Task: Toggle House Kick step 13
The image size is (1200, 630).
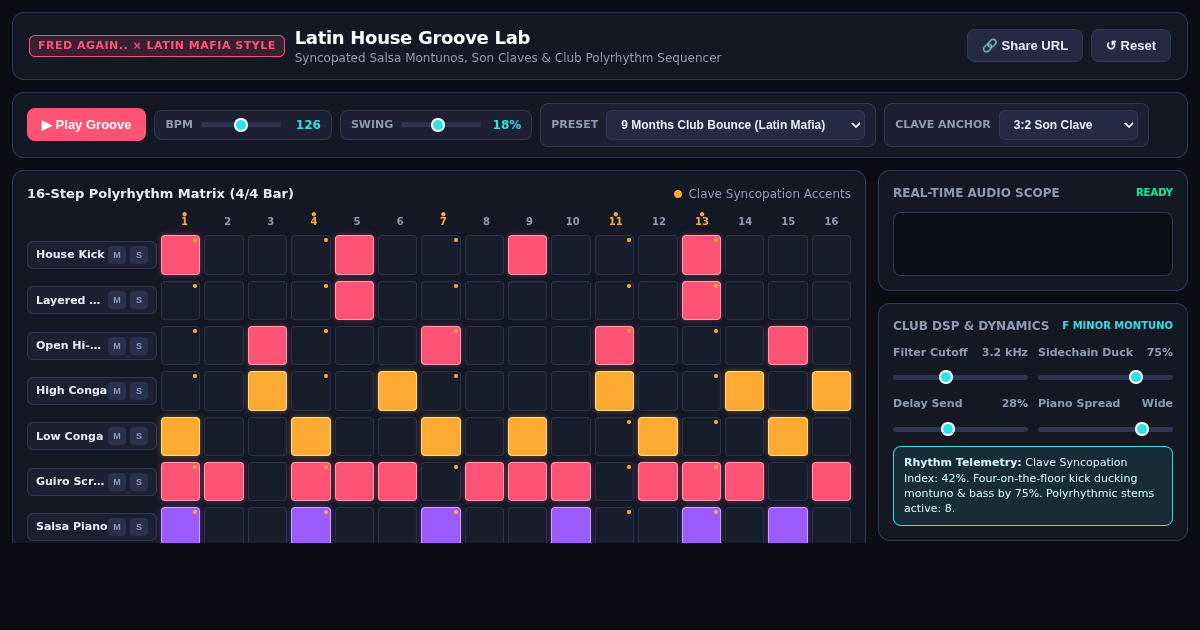Action: (x=701, y=255)
